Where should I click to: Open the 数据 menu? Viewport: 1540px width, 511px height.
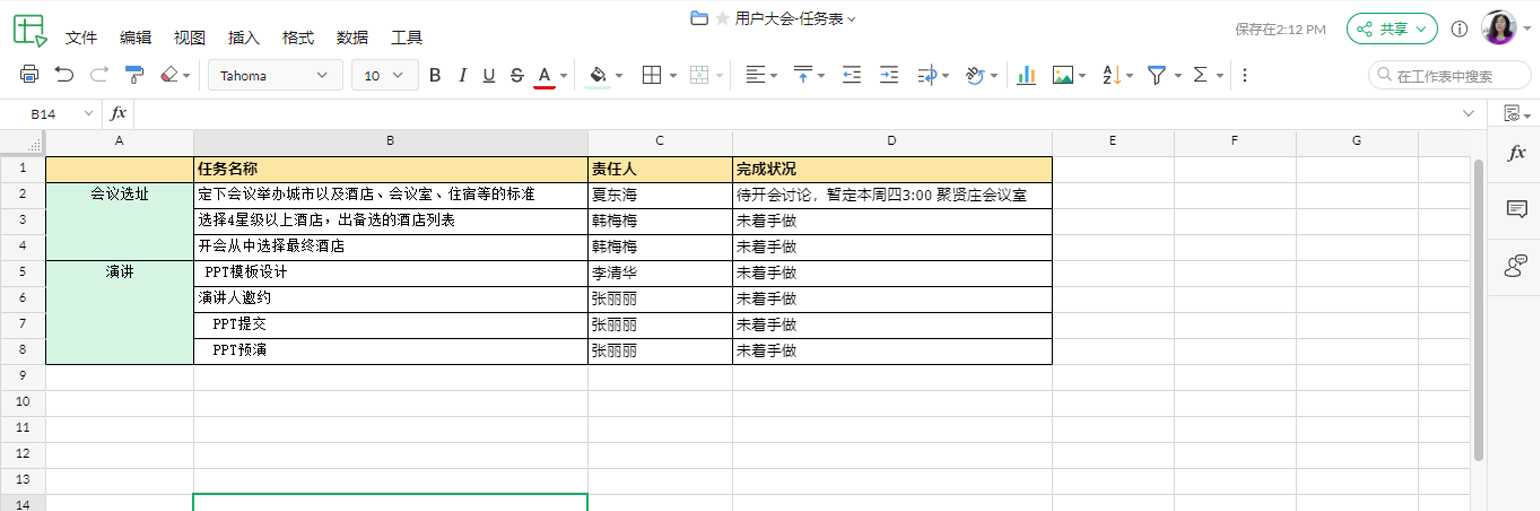click(352, 38)
